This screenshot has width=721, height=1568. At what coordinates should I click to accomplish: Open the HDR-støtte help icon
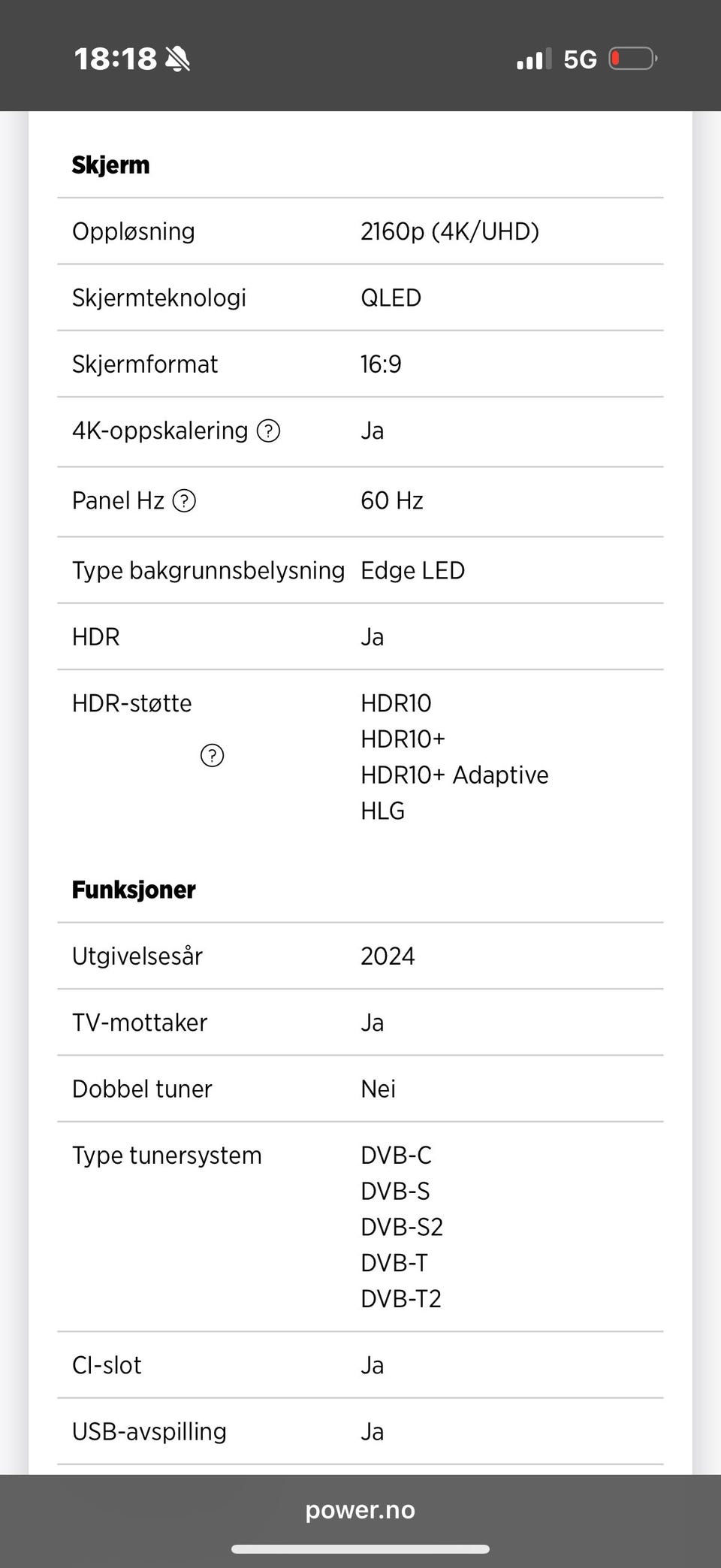213,755
